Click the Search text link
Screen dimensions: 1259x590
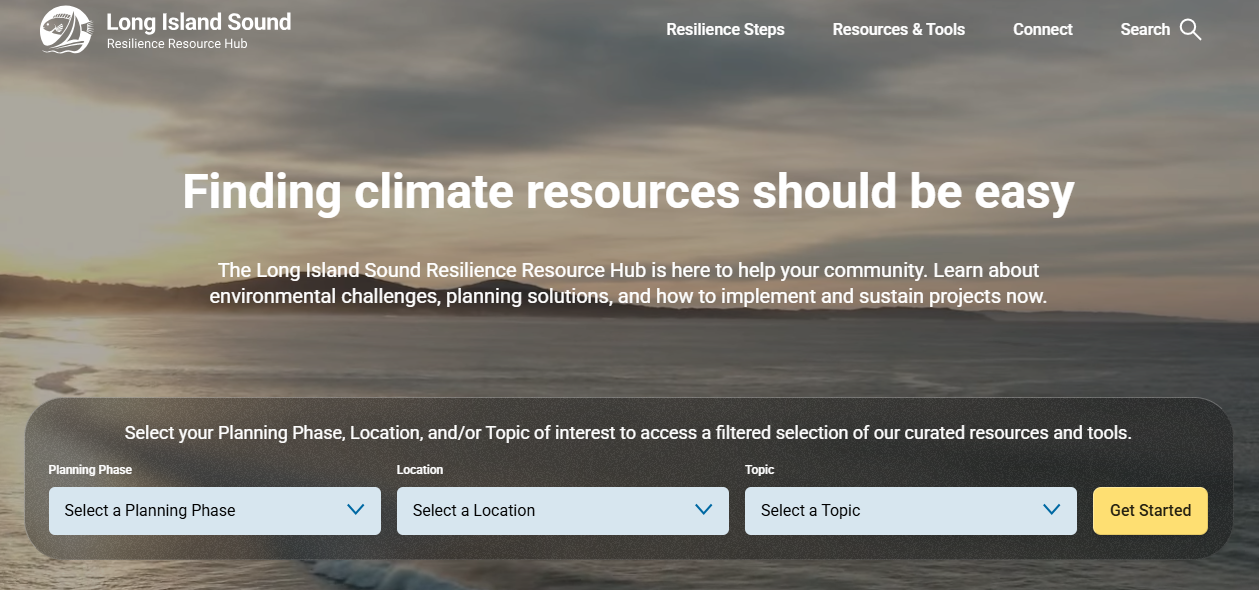1145,29
